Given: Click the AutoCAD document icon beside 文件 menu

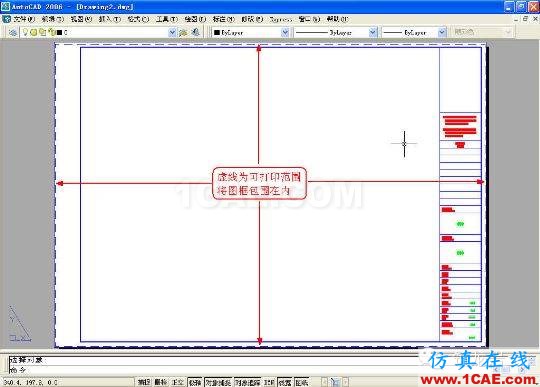Looking at the screenshot, I should point(6,19).
